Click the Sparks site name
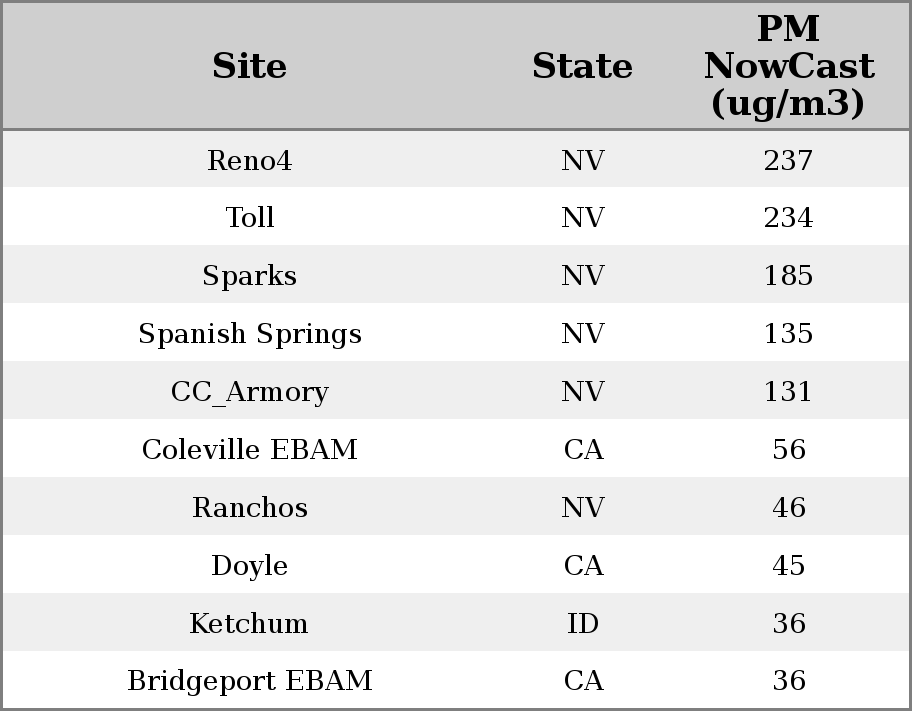 click(249, 276)
